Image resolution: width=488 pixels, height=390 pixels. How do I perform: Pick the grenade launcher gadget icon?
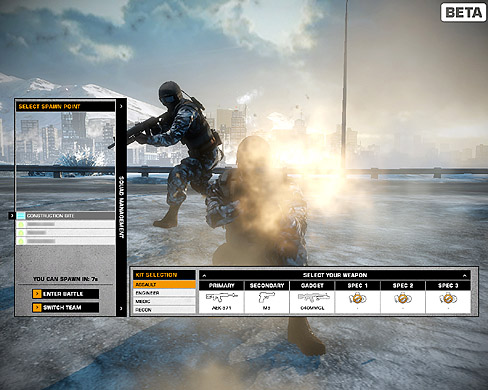point(313,297)
